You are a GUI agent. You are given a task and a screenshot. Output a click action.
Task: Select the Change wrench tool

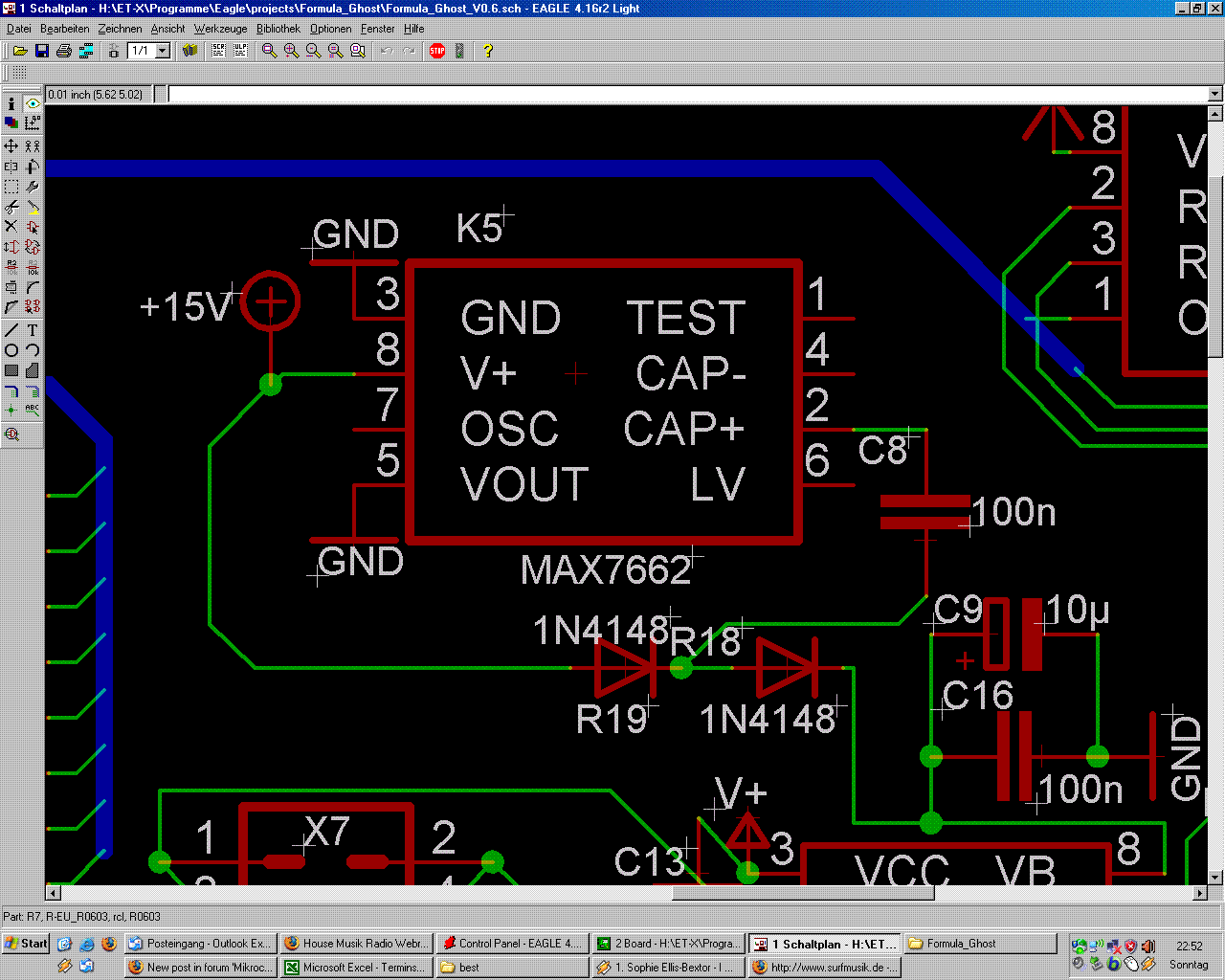click(x=33, y=188)
